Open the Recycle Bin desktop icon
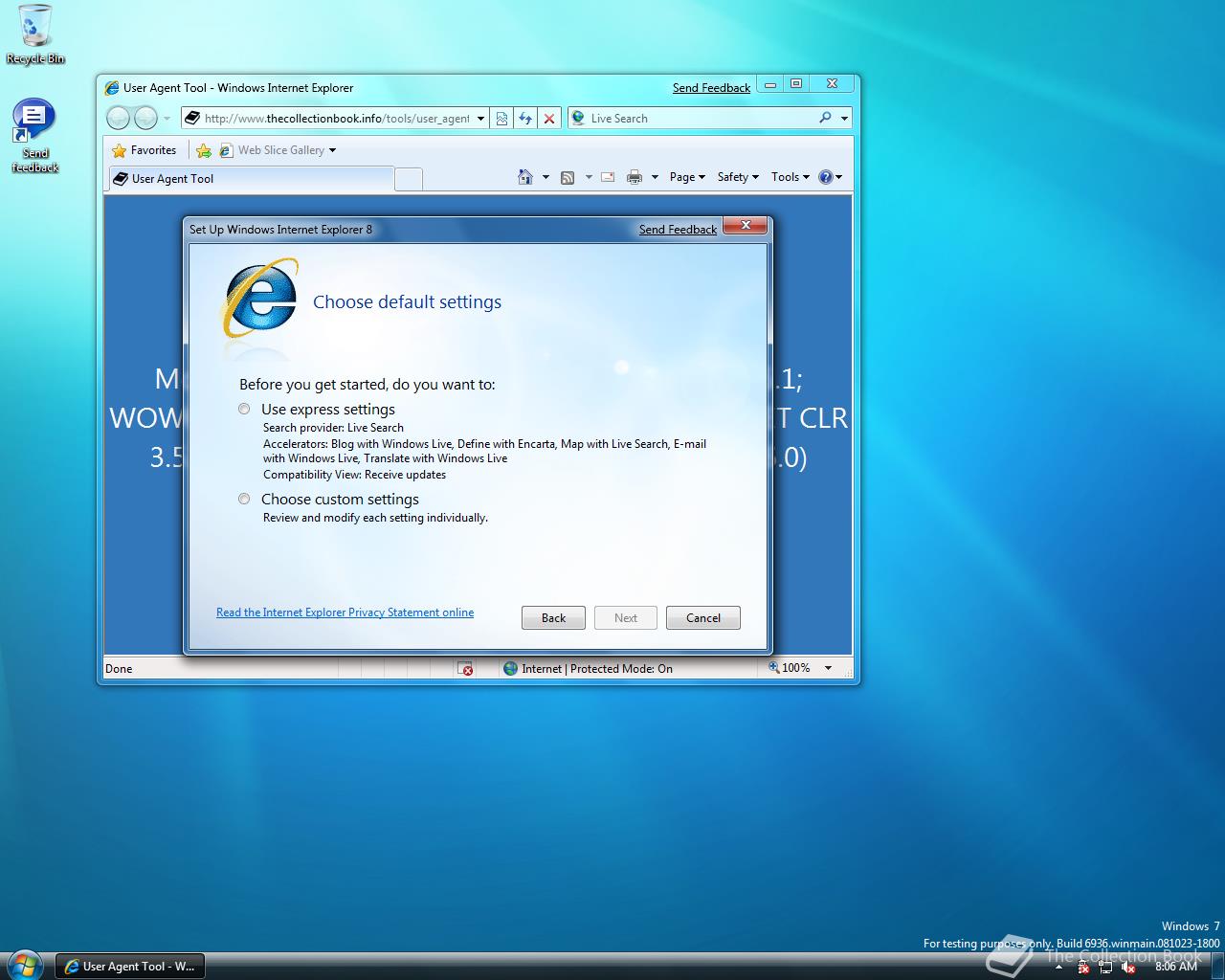This screenshot has width=1225, height=980. click(35, 34)
